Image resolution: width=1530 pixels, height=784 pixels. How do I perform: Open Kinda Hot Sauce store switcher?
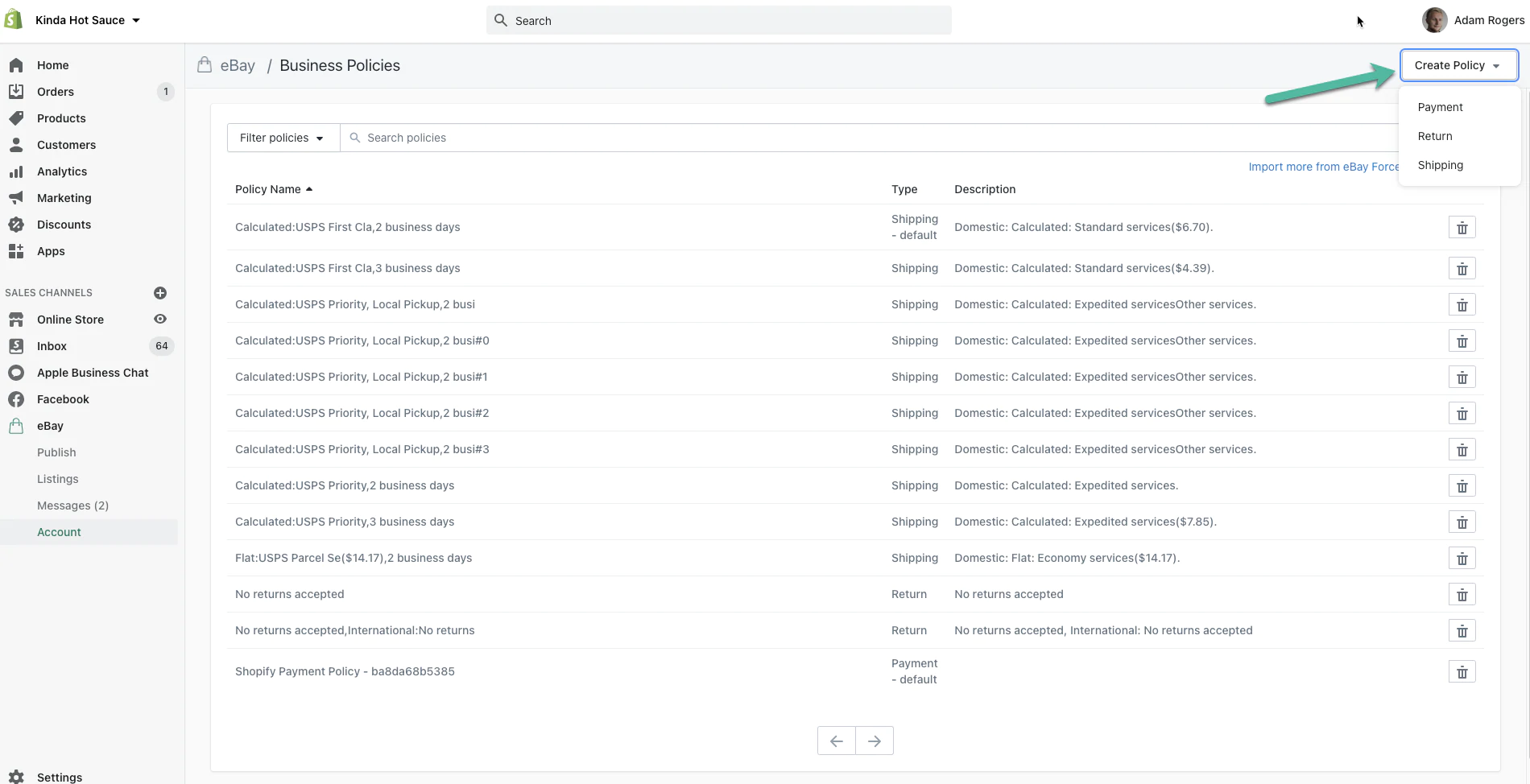pyautogui.click(x=87, y=20)
